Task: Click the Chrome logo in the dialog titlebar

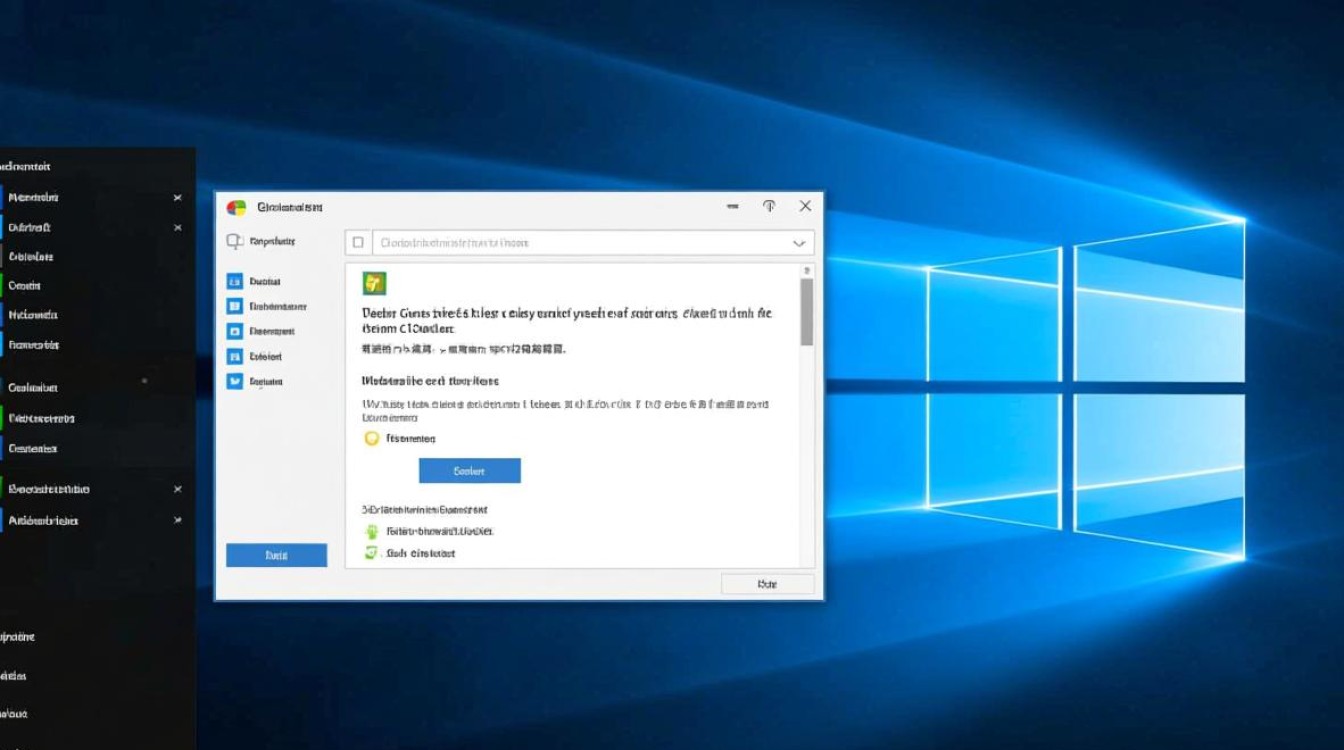Action: (x=237, y=206)
